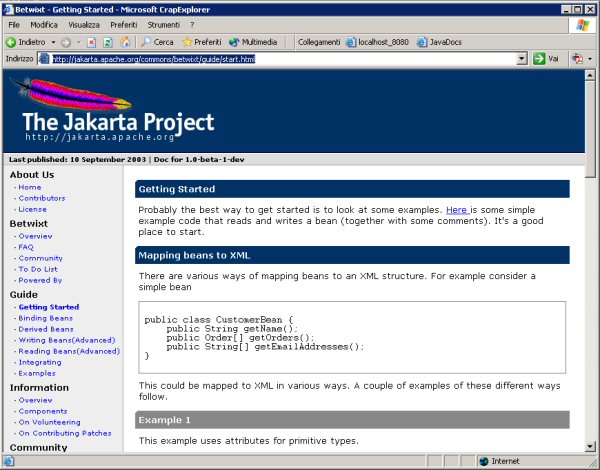Click the Here examples link
Image resolution: width=600 pixels, height=470 pixels.
click(x=457, y=210)
